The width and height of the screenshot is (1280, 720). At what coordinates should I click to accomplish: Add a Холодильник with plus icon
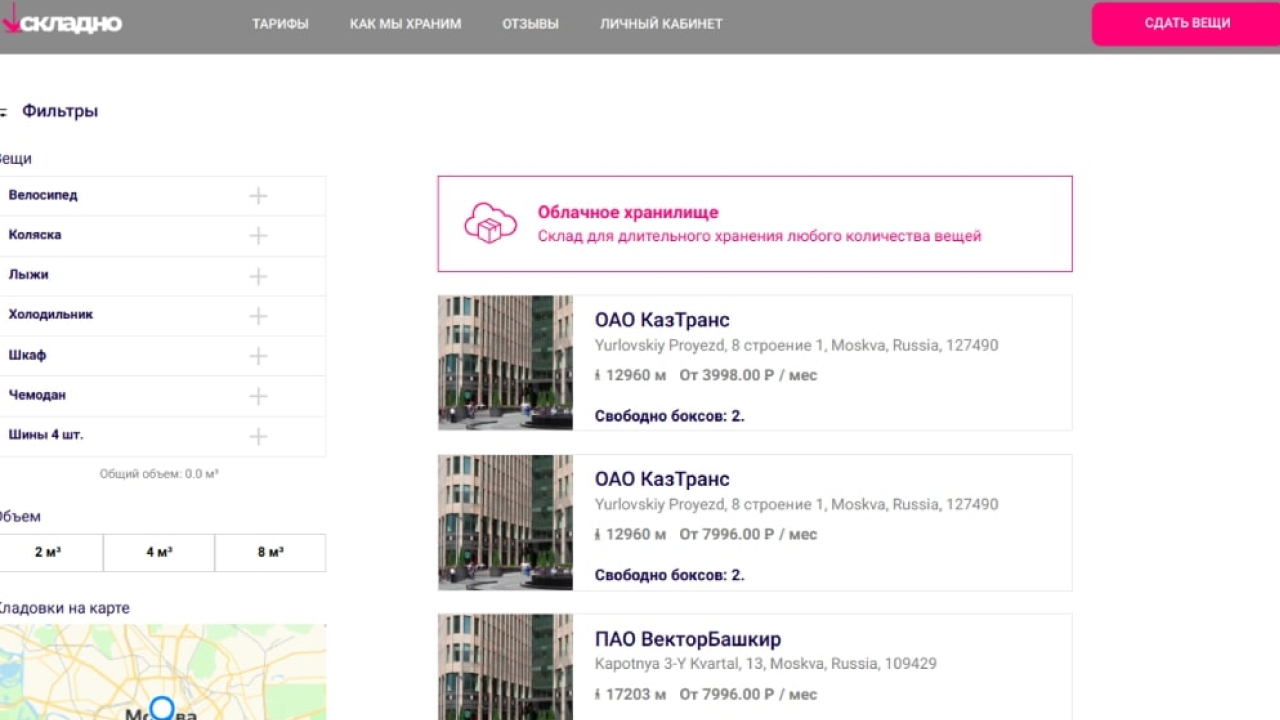click(x=258, y=316)
